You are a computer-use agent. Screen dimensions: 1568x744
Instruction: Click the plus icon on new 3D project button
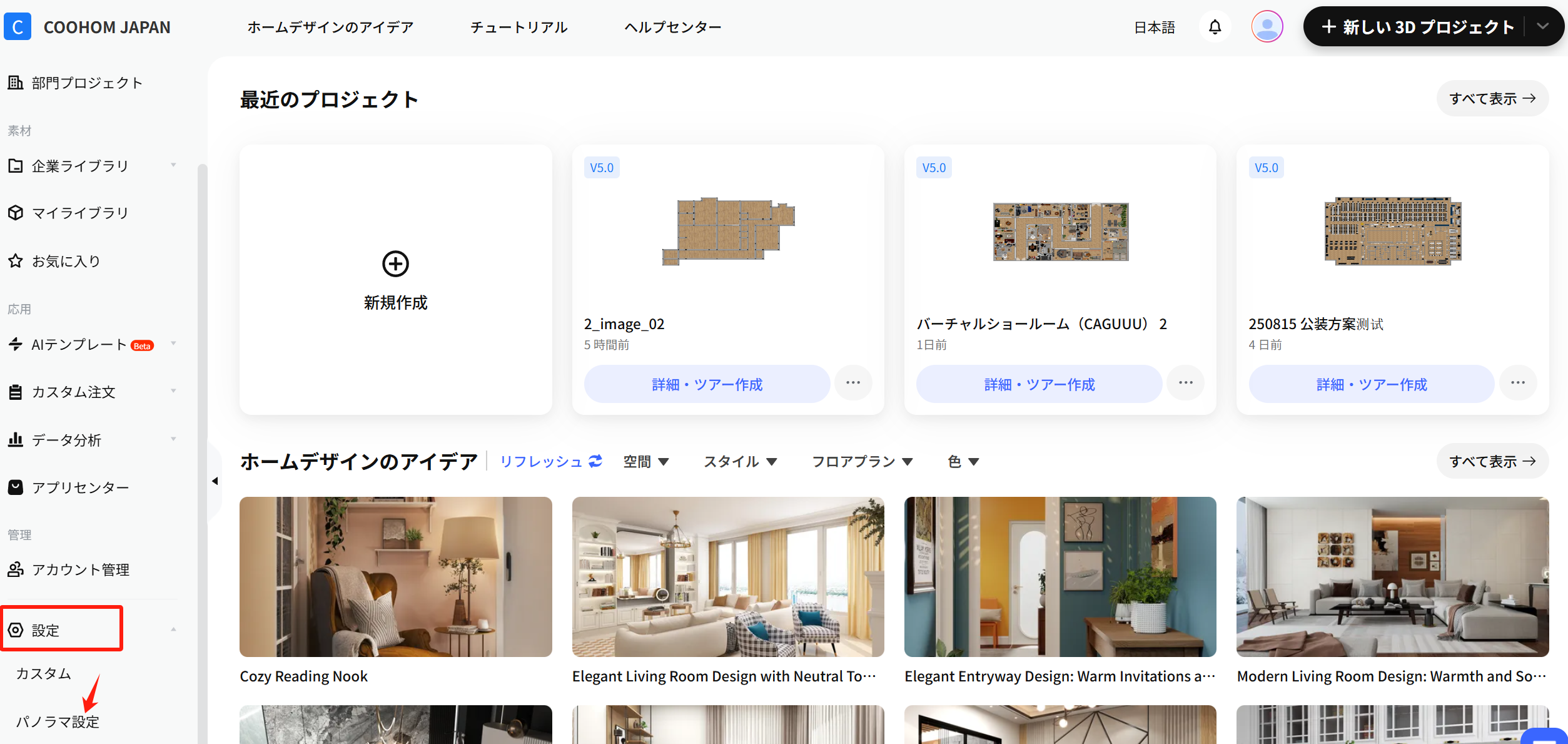(x=1328, y=27)
